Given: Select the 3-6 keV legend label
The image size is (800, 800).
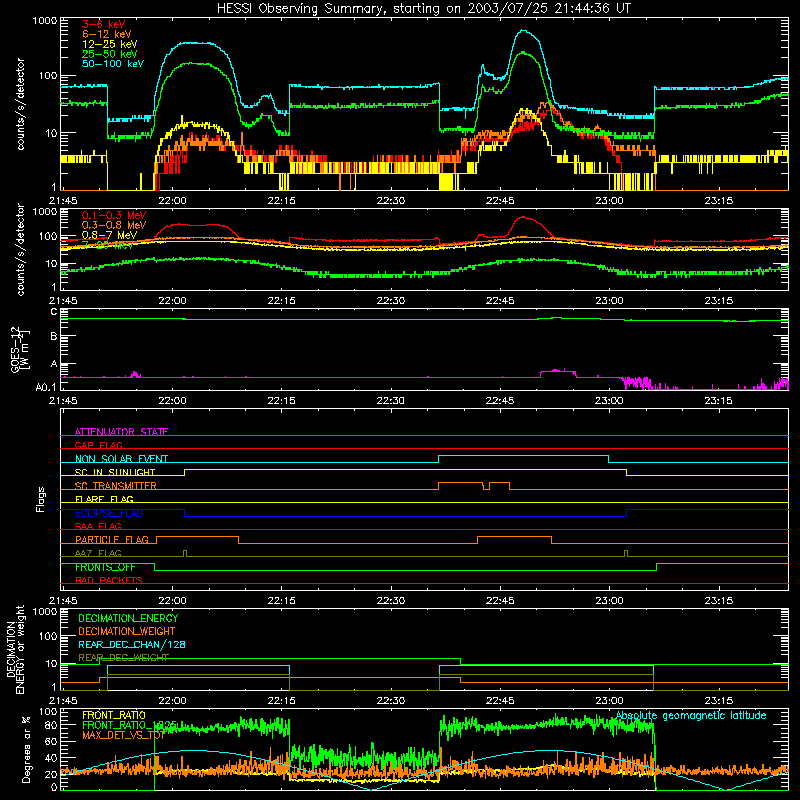Looking at the screenshot, I should coord(103,24).
